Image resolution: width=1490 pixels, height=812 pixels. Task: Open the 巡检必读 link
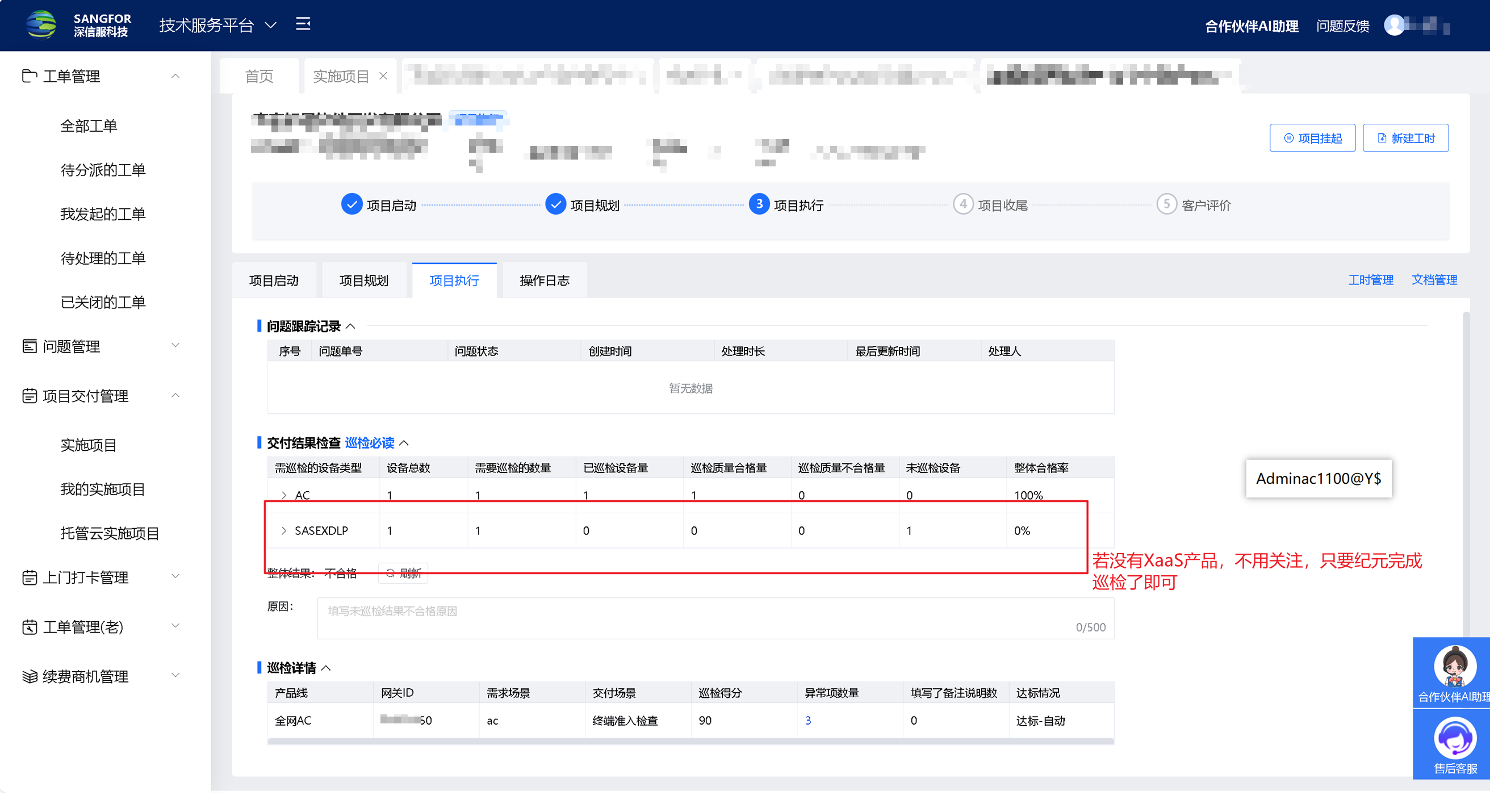point(369,443)
